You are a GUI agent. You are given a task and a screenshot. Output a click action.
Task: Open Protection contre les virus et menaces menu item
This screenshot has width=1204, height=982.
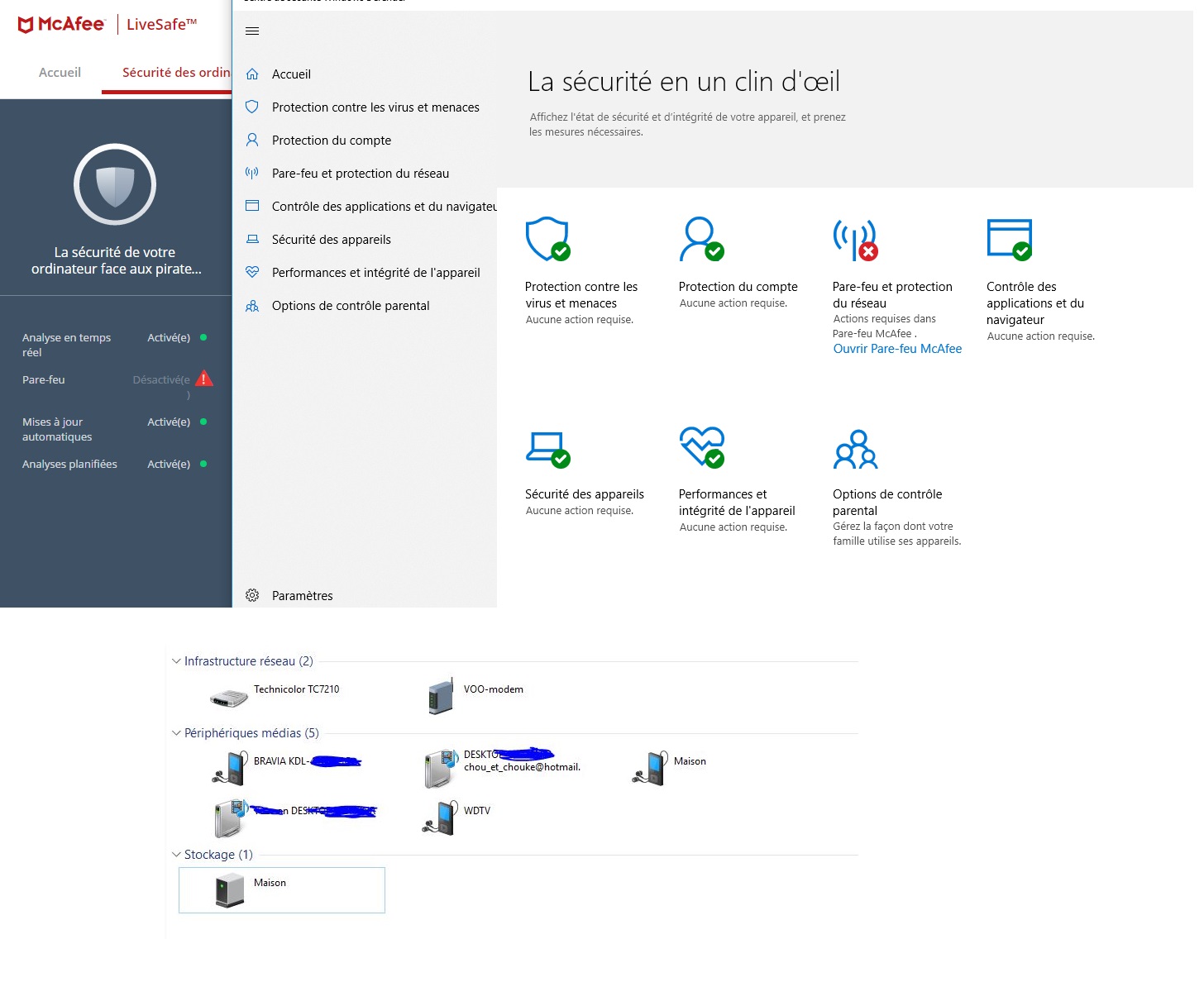(x=375, y=107)
